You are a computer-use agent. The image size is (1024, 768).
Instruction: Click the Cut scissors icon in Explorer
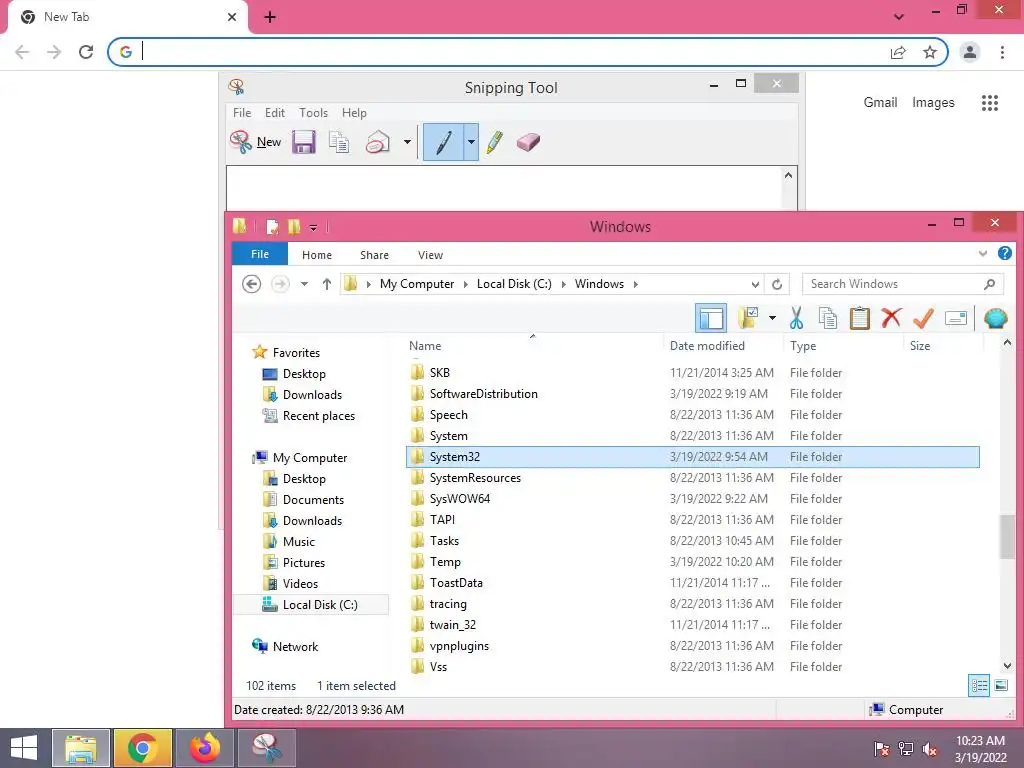tap(796, 318)
